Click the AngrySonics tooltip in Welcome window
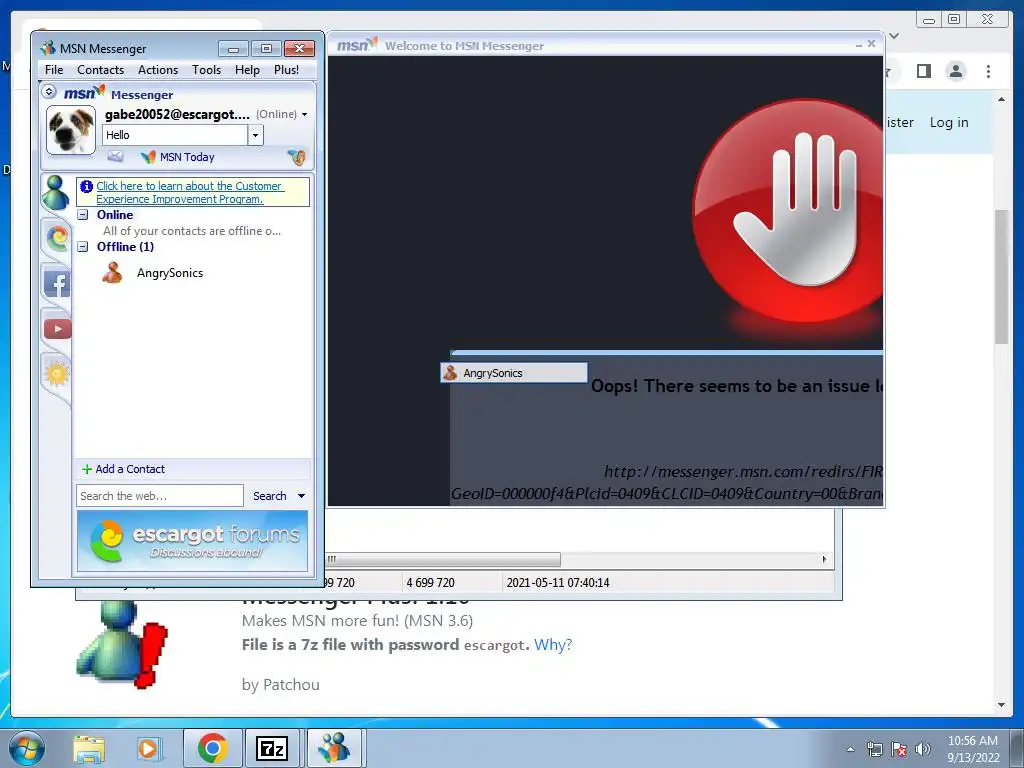 (x=514, y=373)
